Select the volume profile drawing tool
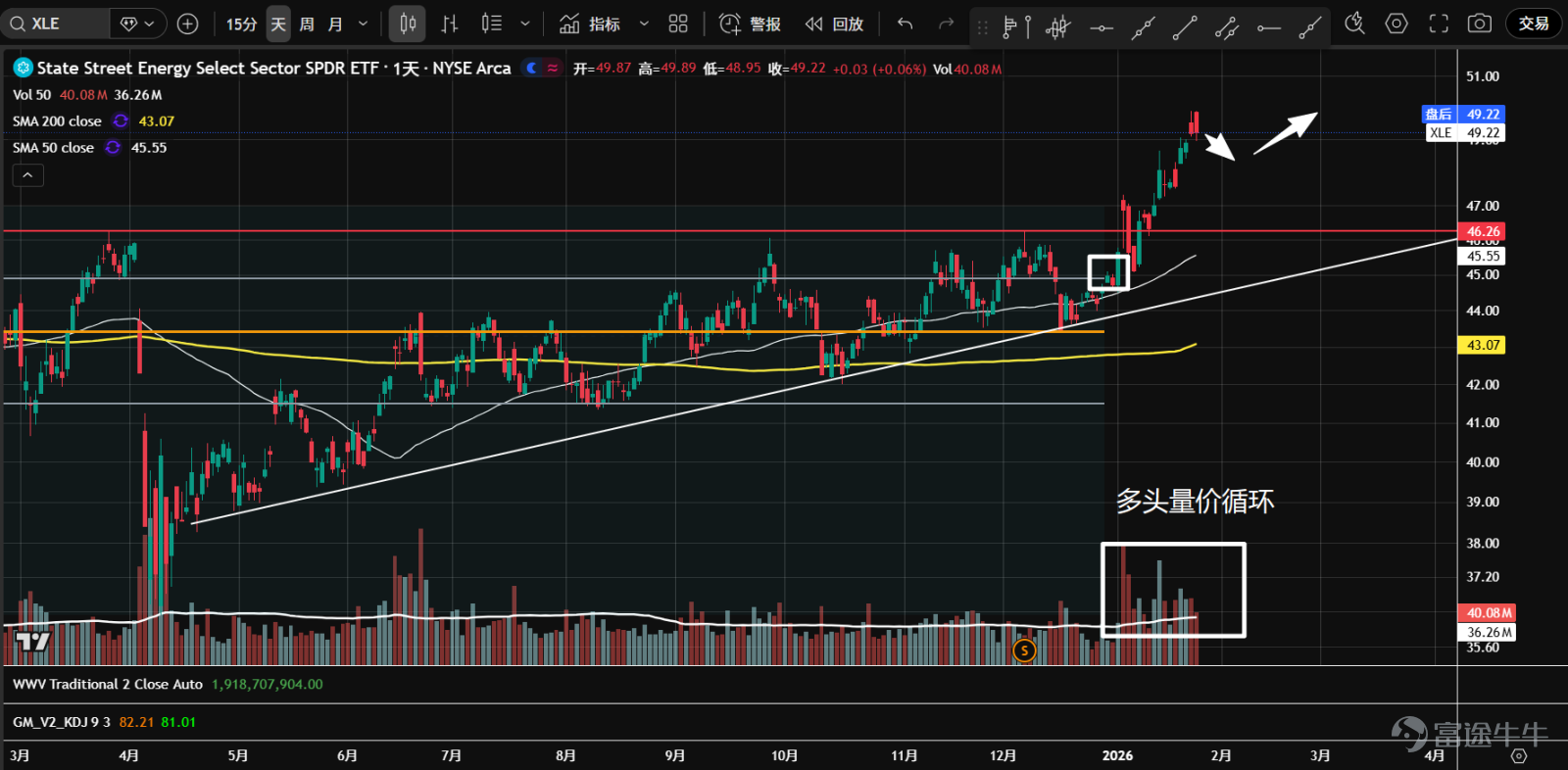The width and height of the screenshot is (1568, 770). tap(1016, 27)
